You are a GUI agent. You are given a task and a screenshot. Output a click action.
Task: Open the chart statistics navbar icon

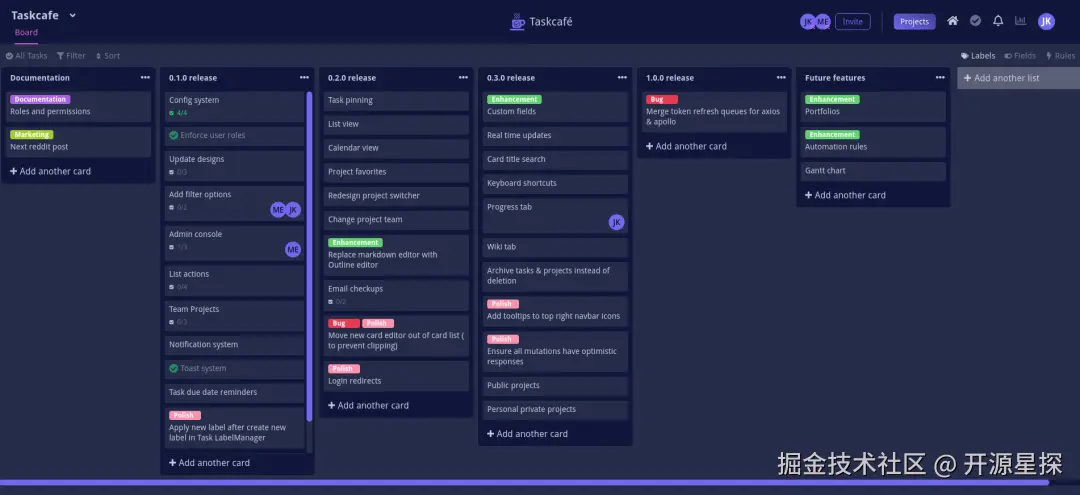[1021, 21]
